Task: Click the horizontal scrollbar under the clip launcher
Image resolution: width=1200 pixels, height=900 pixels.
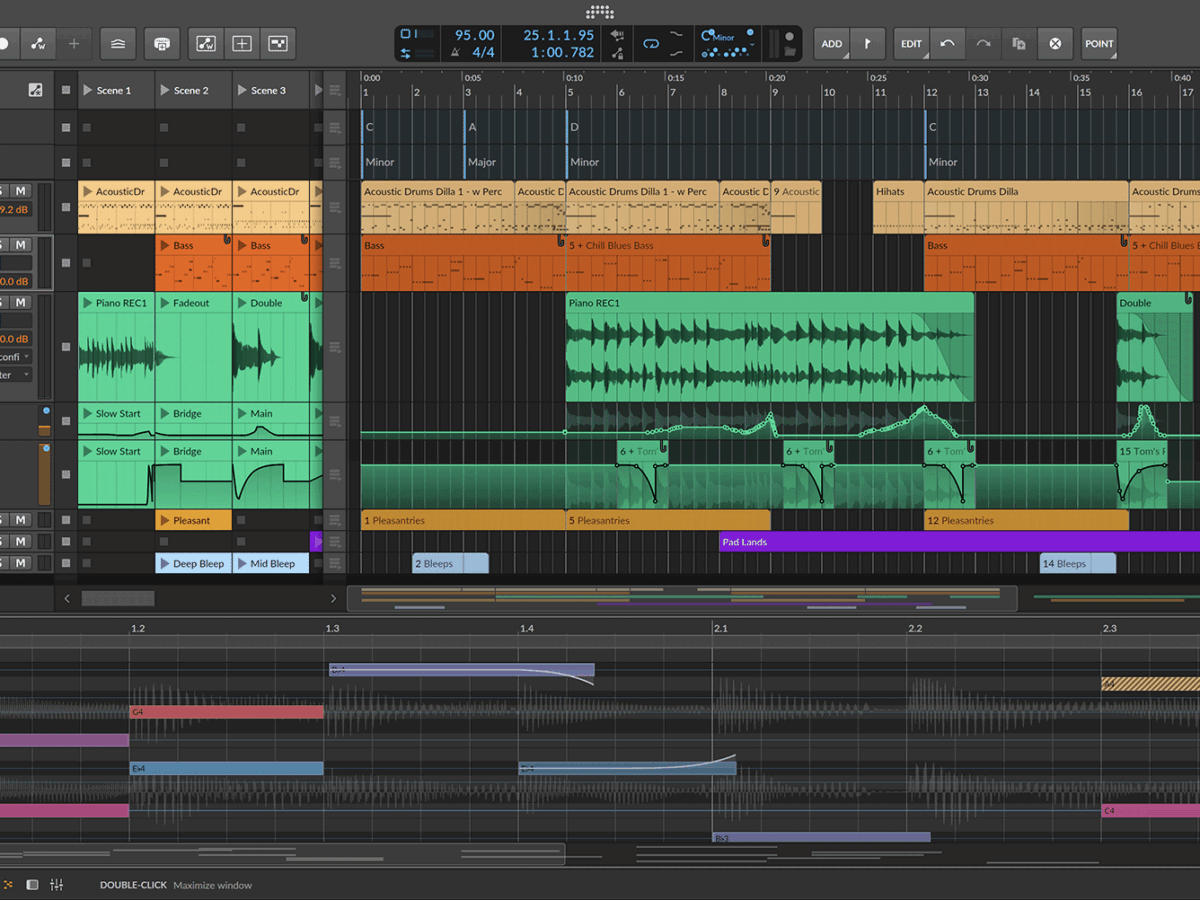Action: (x=118, y=598)
